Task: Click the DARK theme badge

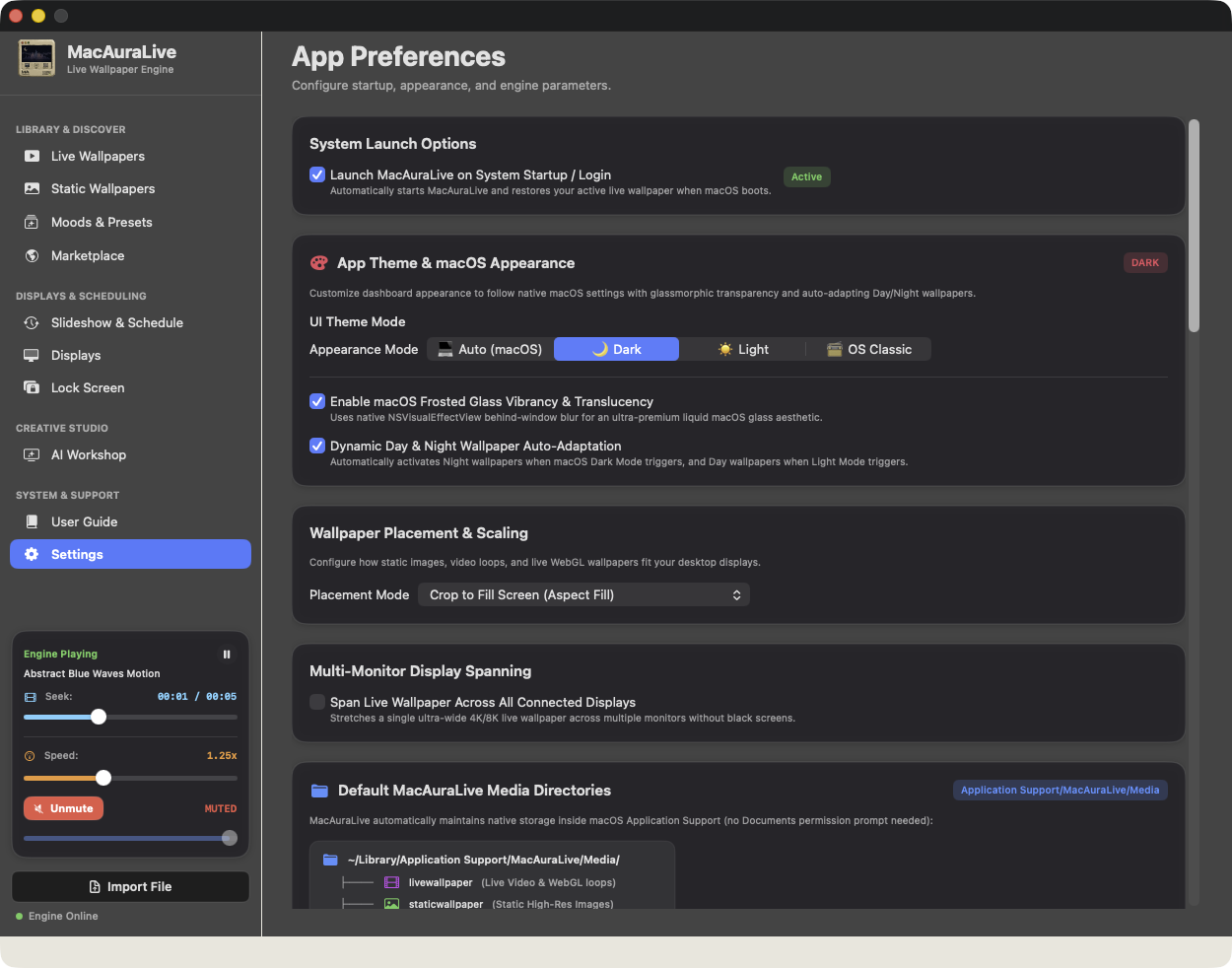Action: pyautogui.click(x=1145, y=262)
